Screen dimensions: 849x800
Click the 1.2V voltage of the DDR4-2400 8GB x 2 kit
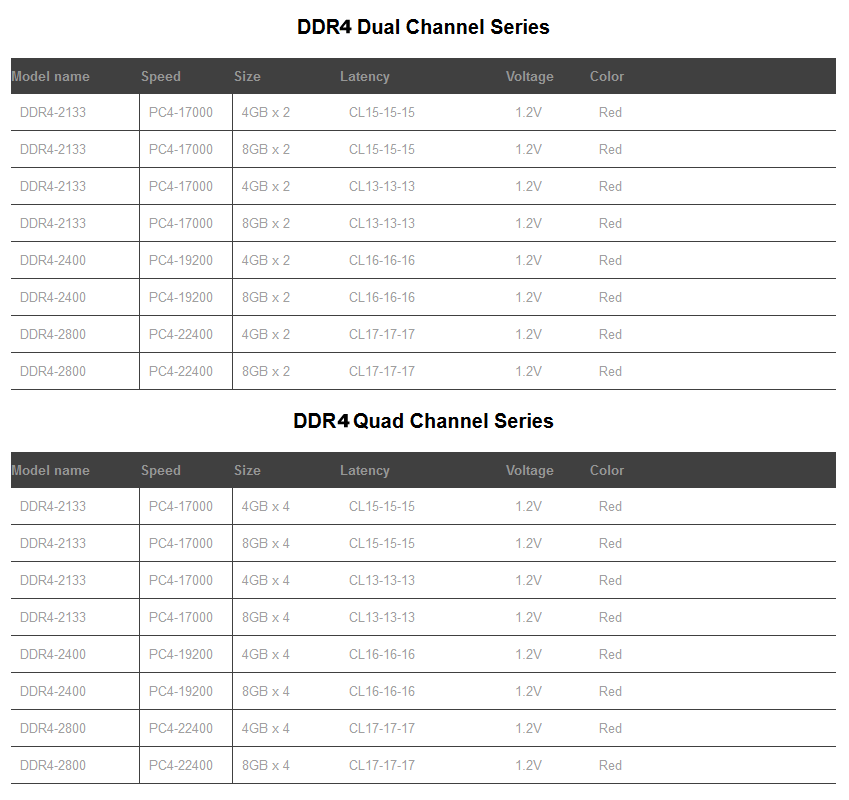(529, 297)
